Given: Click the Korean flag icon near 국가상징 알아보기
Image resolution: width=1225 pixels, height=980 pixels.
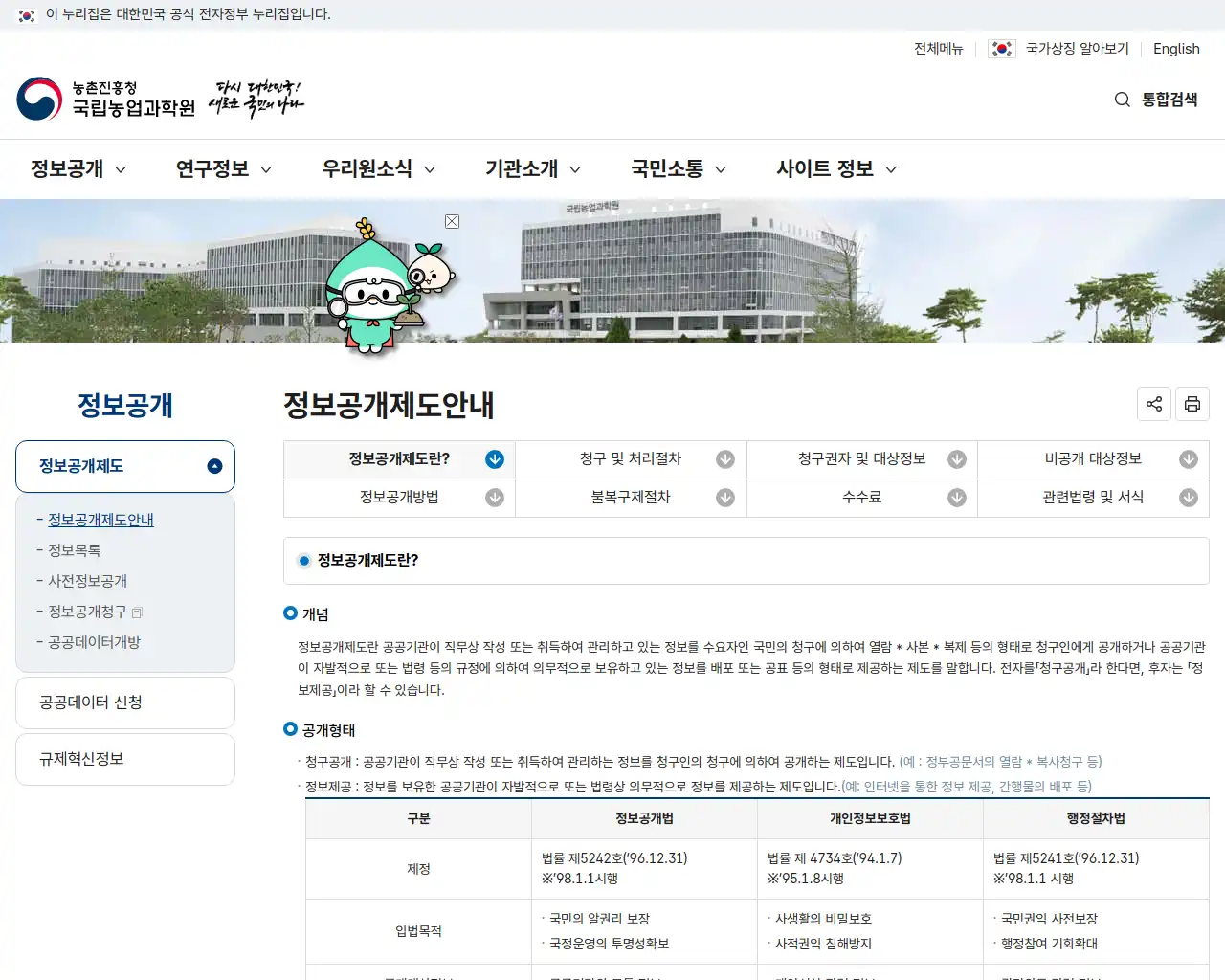Looking at the screenshot, I should (1002, 49).
